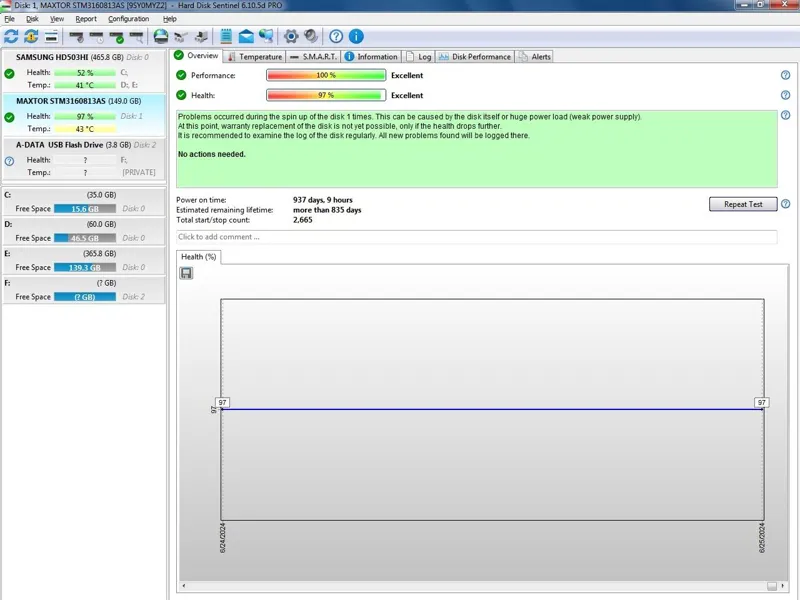Click the help icon beside the Performance bar
Viewport: 800px width, 600px height.
click(785, 75)
